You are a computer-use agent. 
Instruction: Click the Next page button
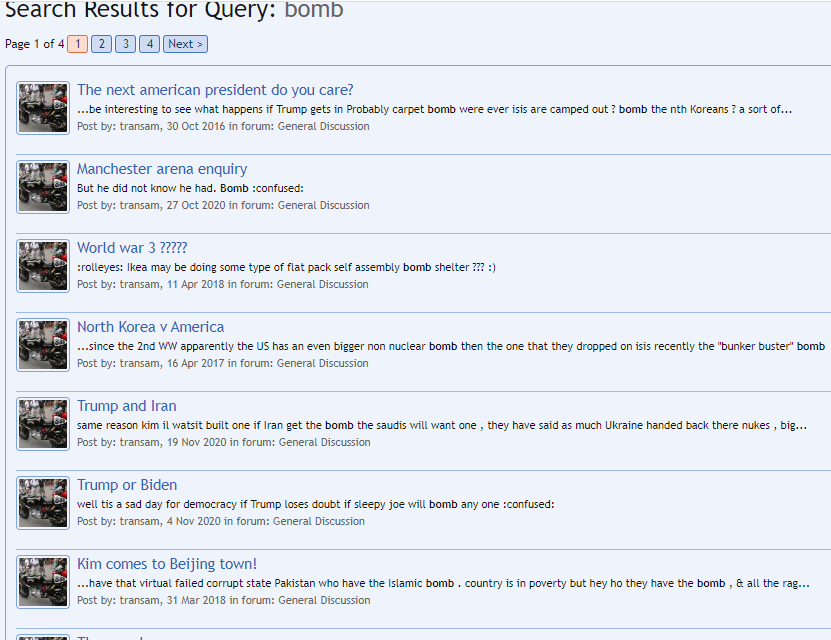pyautogui.click(x=185, y=44)
